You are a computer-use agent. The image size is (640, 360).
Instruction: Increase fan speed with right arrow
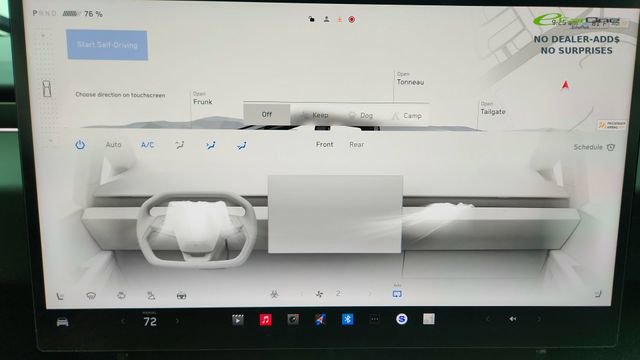pos(370,293)
